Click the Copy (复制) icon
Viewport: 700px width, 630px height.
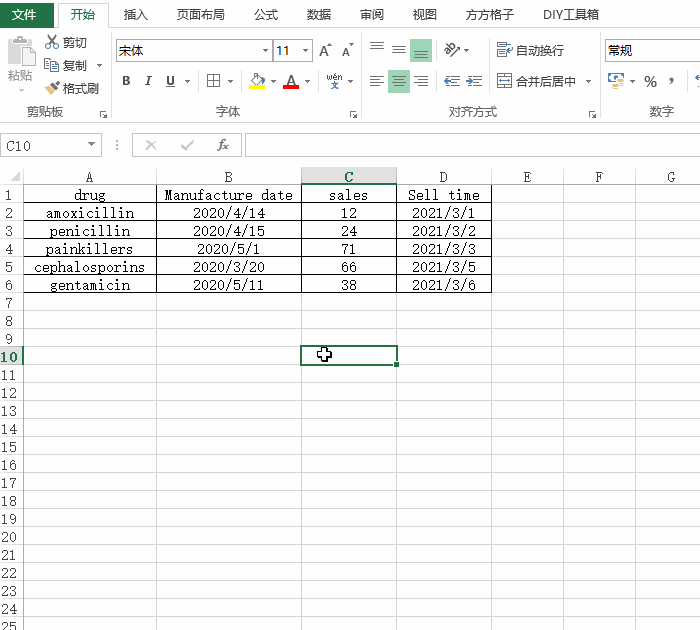point(51,65)
